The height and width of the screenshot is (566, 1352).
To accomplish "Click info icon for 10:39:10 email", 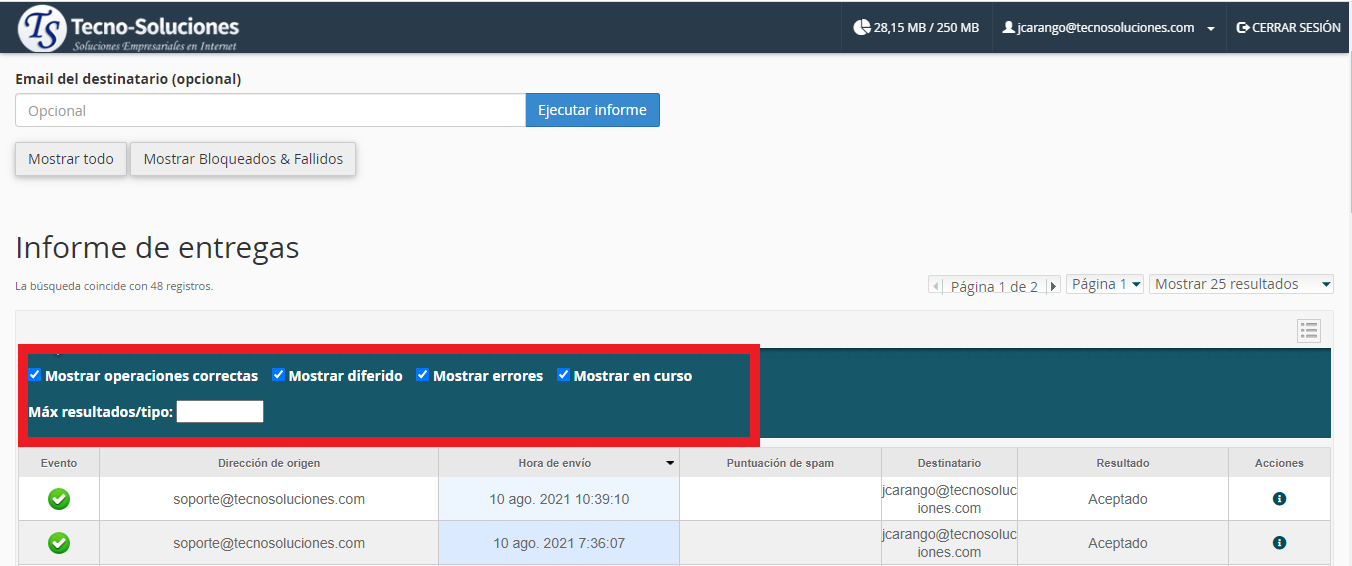I will pos(1279,499).
